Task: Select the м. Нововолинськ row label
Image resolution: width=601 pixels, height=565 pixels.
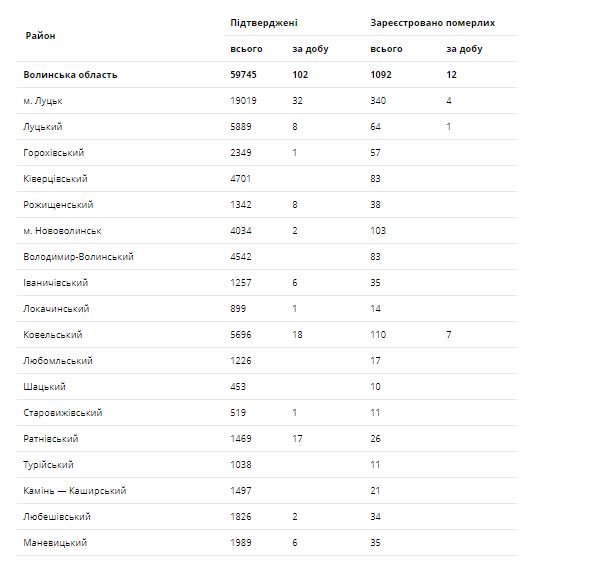Action: 62,231
